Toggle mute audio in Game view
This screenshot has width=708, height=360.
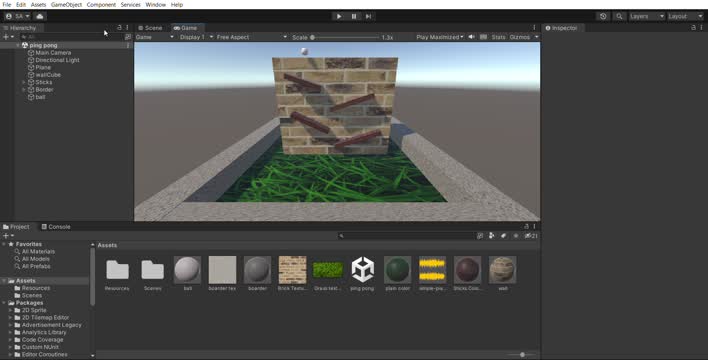coord(471,37)
